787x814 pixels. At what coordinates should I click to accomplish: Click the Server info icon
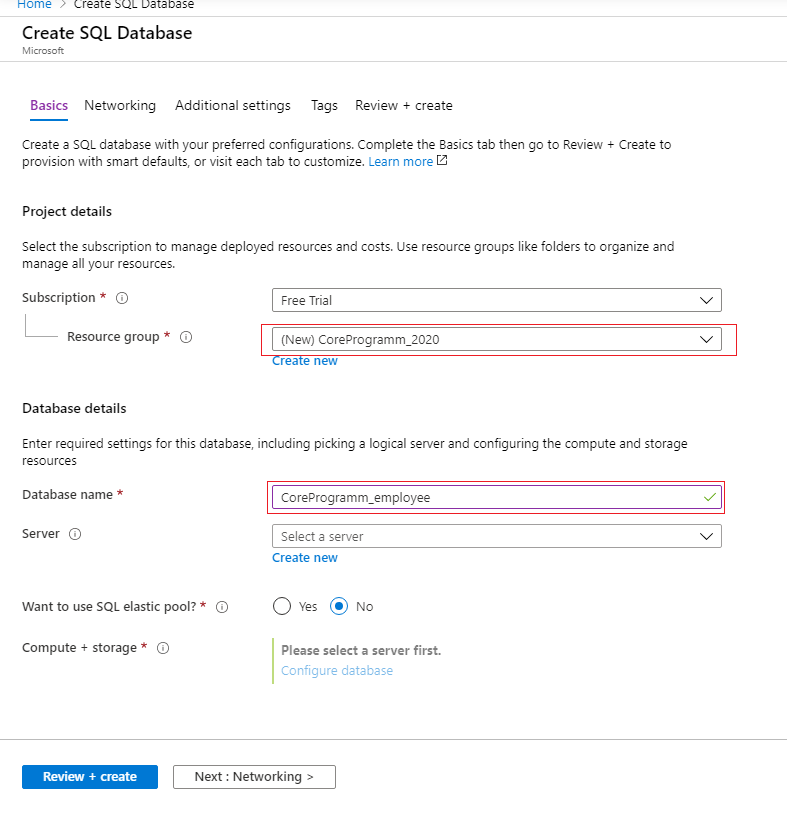tap(75, 534)
